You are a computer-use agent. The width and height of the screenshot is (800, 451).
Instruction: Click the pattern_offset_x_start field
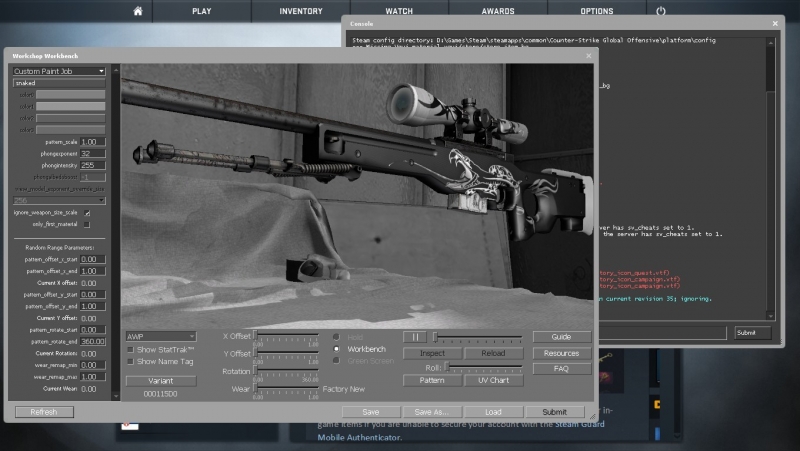tap(93, 259)
